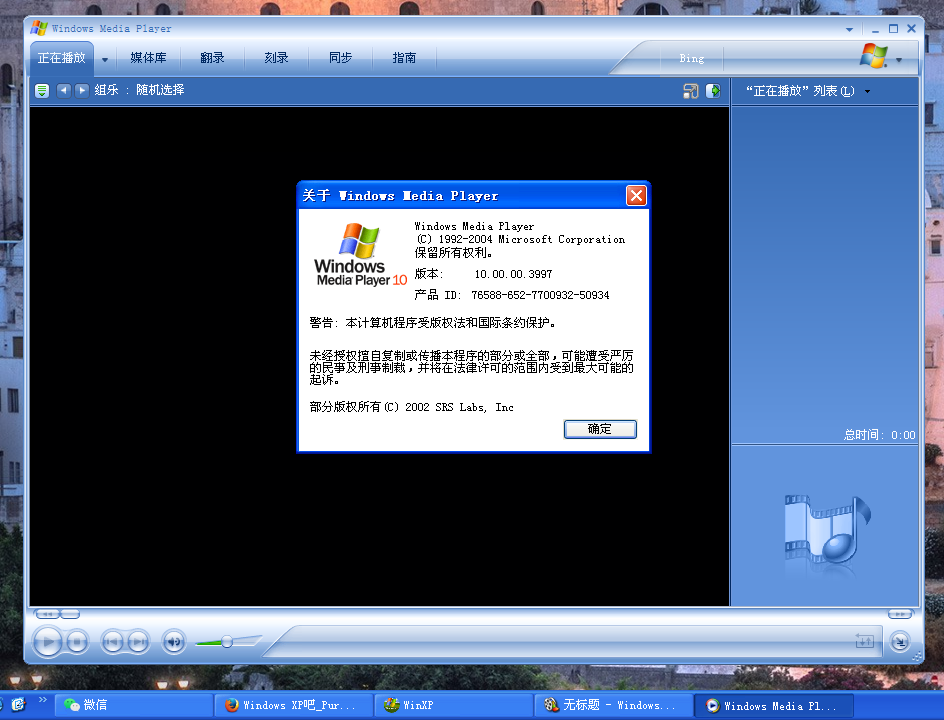Click the volume slider handle
The height and width of the screenshot is (720, 944).
click(227, 641)
